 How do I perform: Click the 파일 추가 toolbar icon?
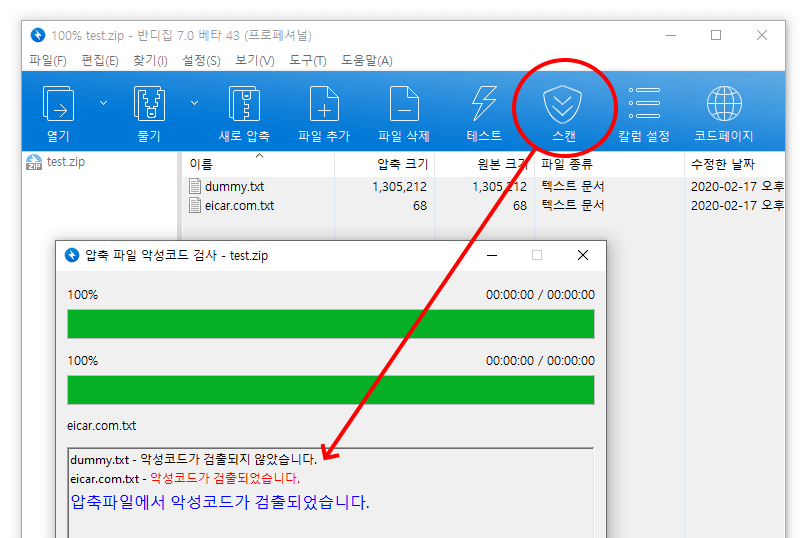pyautogui.click(x=324, y=103)
